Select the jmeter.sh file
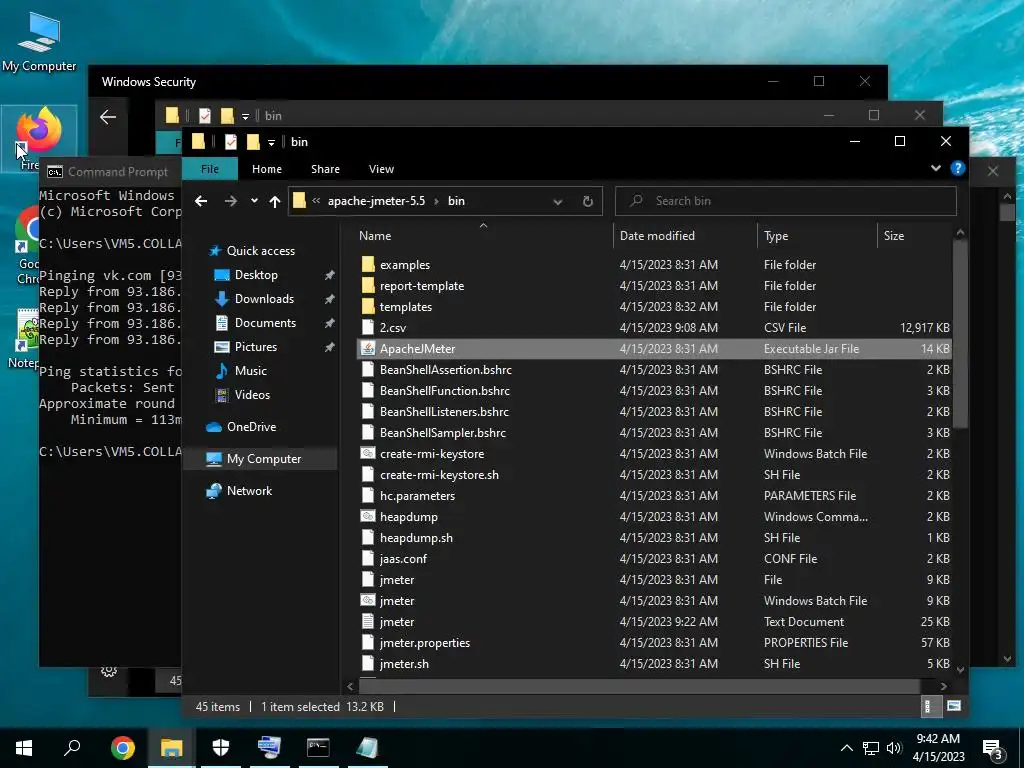1024x768 pixels. point(404,664)
